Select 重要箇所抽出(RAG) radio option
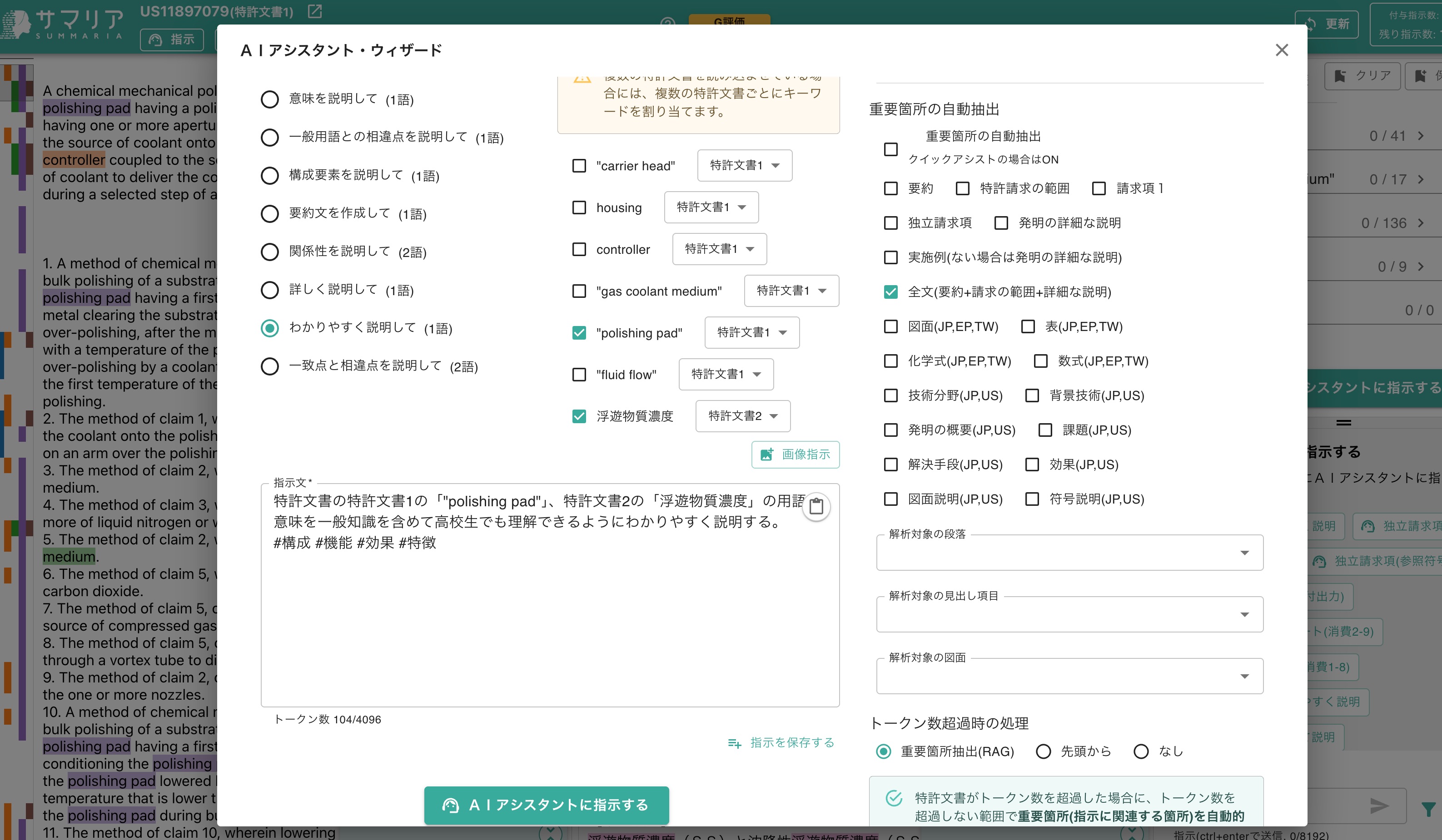 click(x=884, y=751)
